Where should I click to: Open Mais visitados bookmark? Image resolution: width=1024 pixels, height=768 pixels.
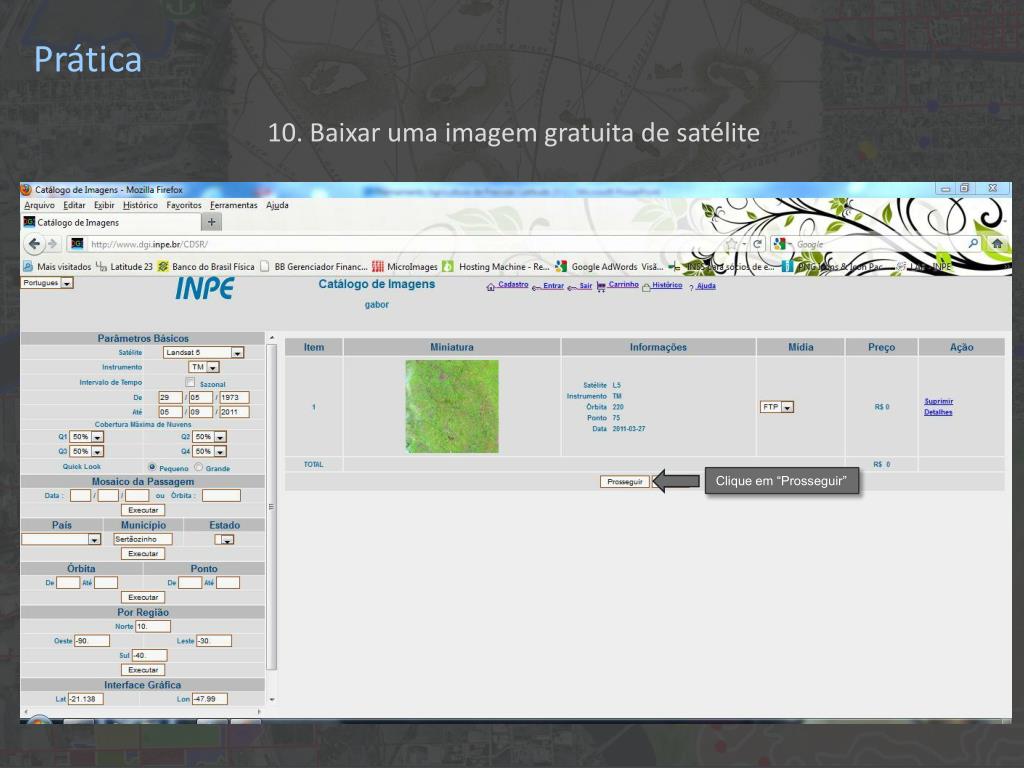click(x=57, y=266)
